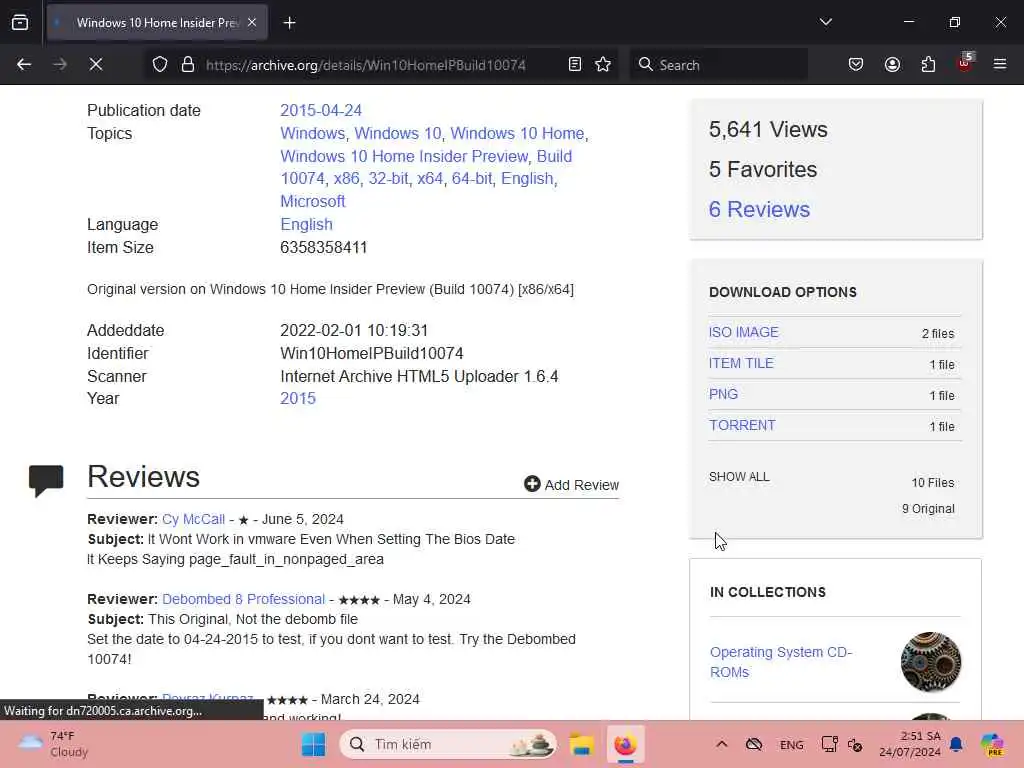Open the Windows Start menu
The image size is (1024, 768).
(313, 744)
